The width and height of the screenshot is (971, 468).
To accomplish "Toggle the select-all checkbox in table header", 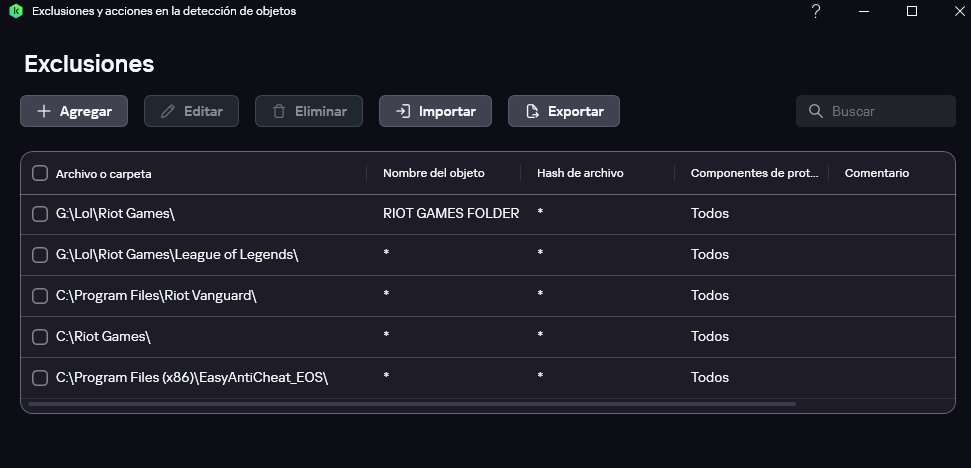I will pos(40,173).
